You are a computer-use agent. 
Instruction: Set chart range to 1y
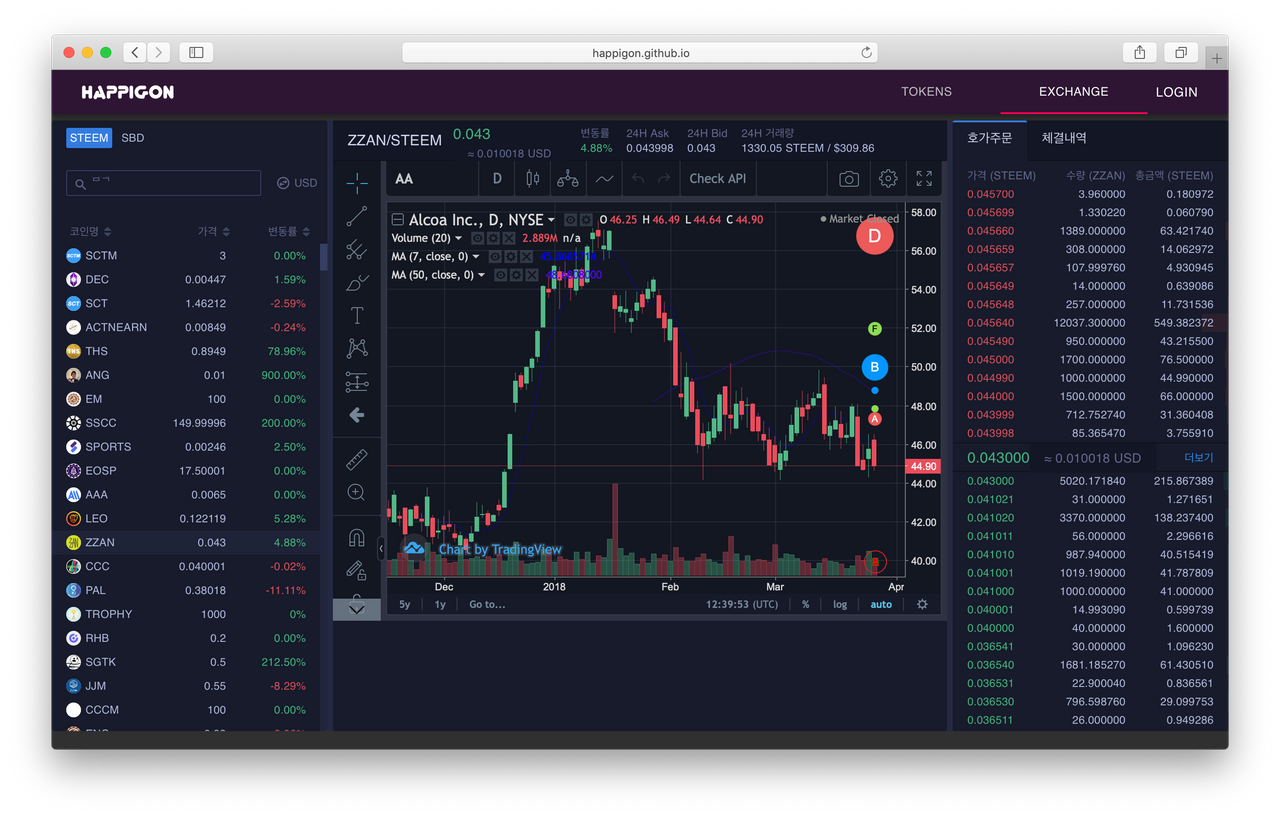click(x=440, y=604)
